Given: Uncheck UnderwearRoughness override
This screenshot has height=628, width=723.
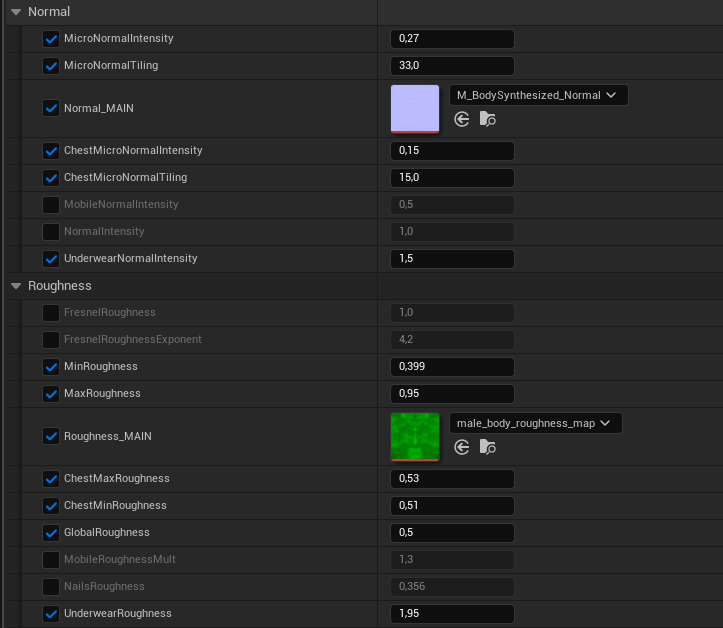Looking at the screenshot, I should tap(51, 614).
